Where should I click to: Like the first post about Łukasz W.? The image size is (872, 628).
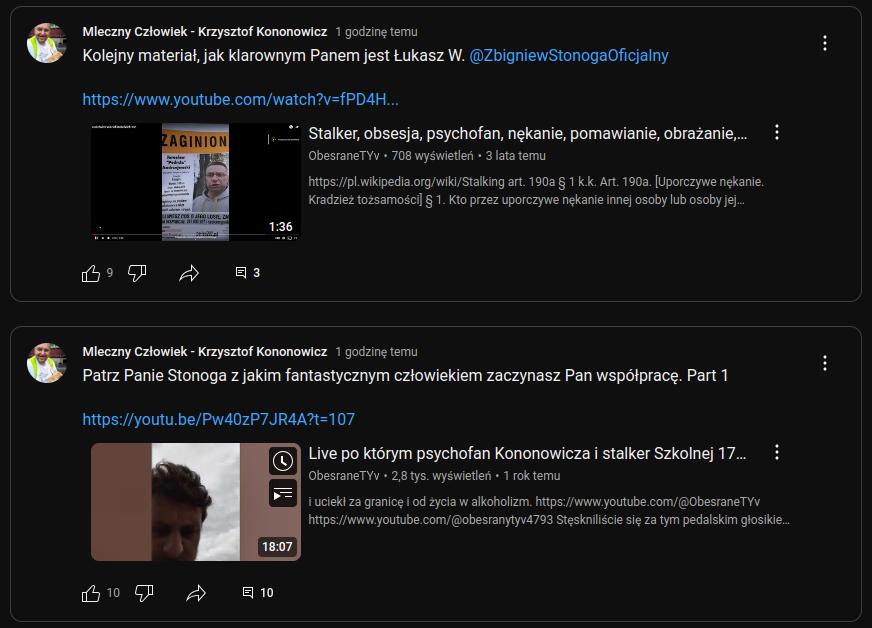click(x=91, y=273)
